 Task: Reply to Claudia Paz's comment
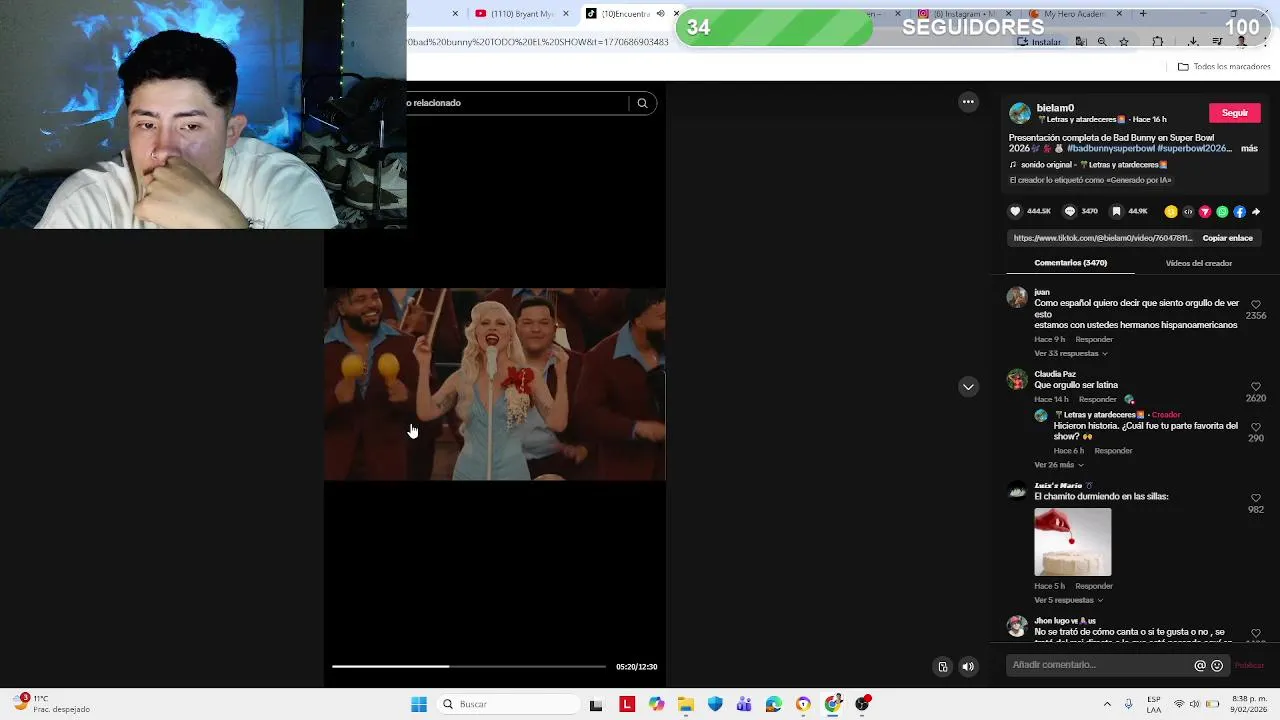tap(1097, 399)
